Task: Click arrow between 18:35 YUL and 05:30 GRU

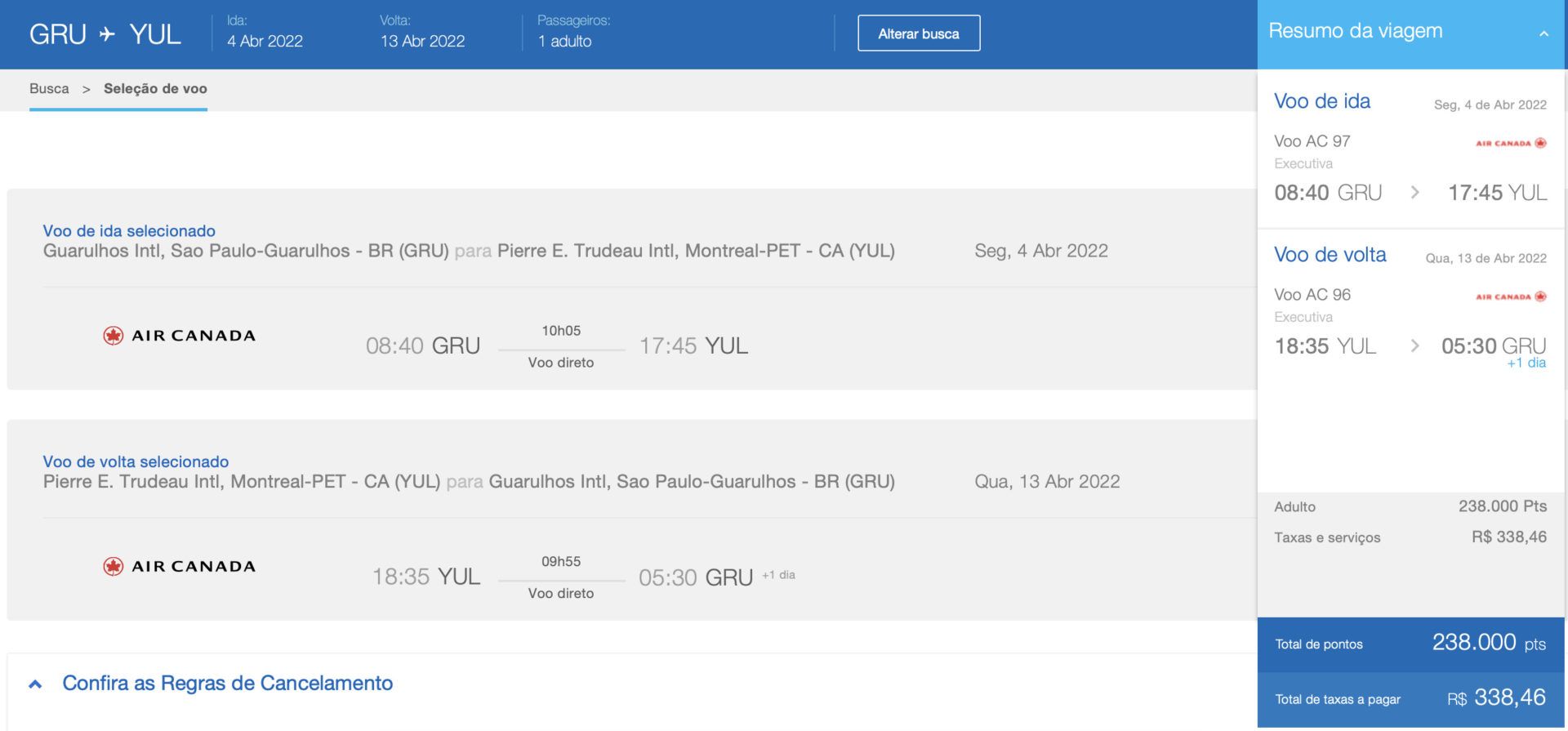Action: coord(1414,346)
